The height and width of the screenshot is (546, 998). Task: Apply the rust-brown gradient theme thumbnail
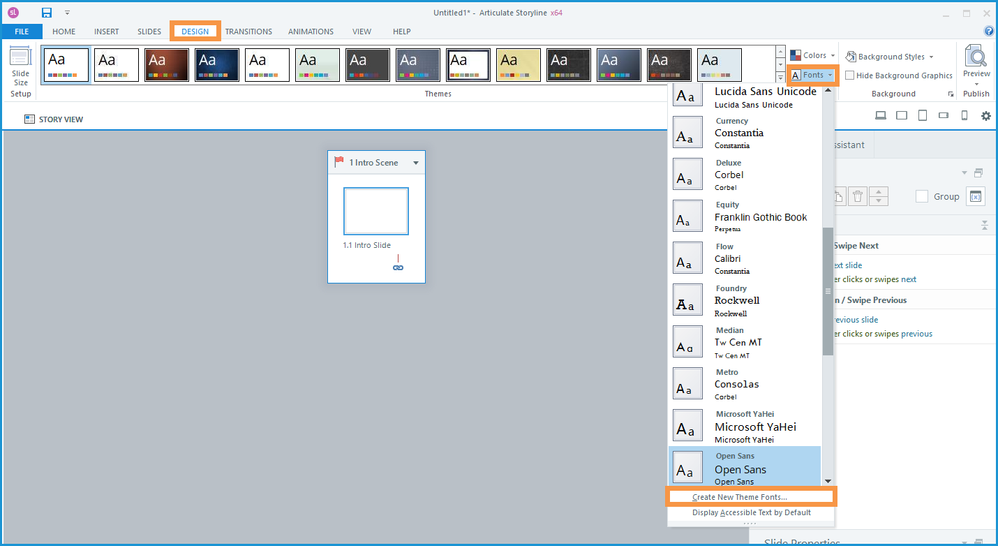[x=167, y=65]
